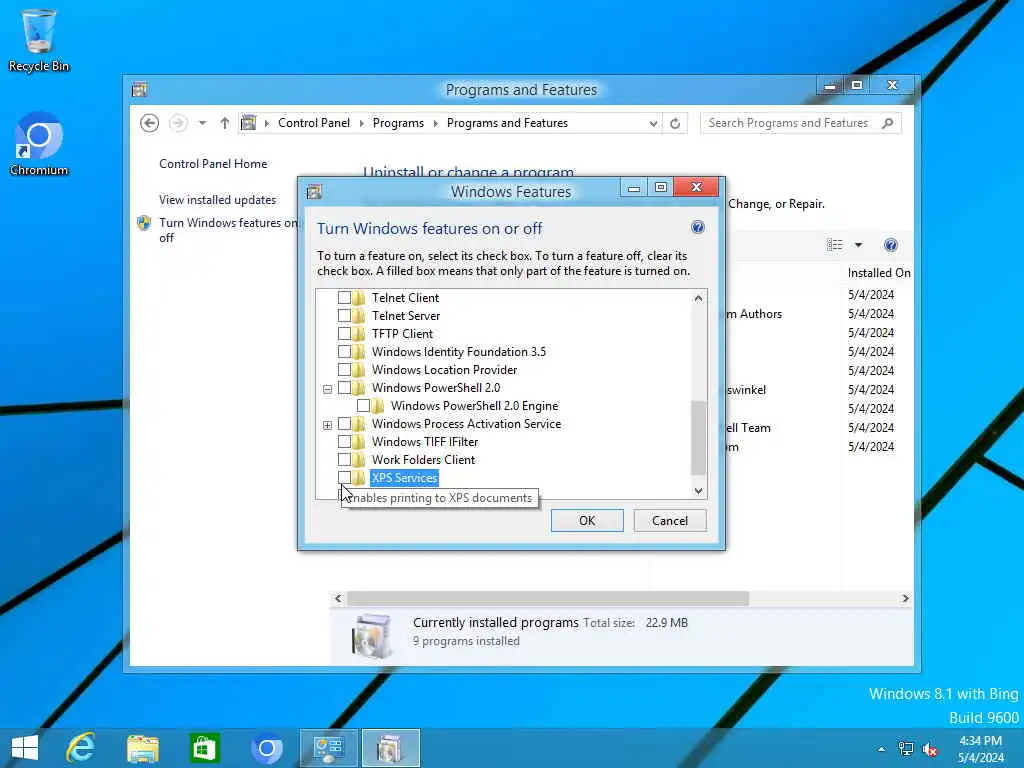Screen dimensions: 1024x768
Task: Open Chromium from the taskbar
Action: (266, 748)
